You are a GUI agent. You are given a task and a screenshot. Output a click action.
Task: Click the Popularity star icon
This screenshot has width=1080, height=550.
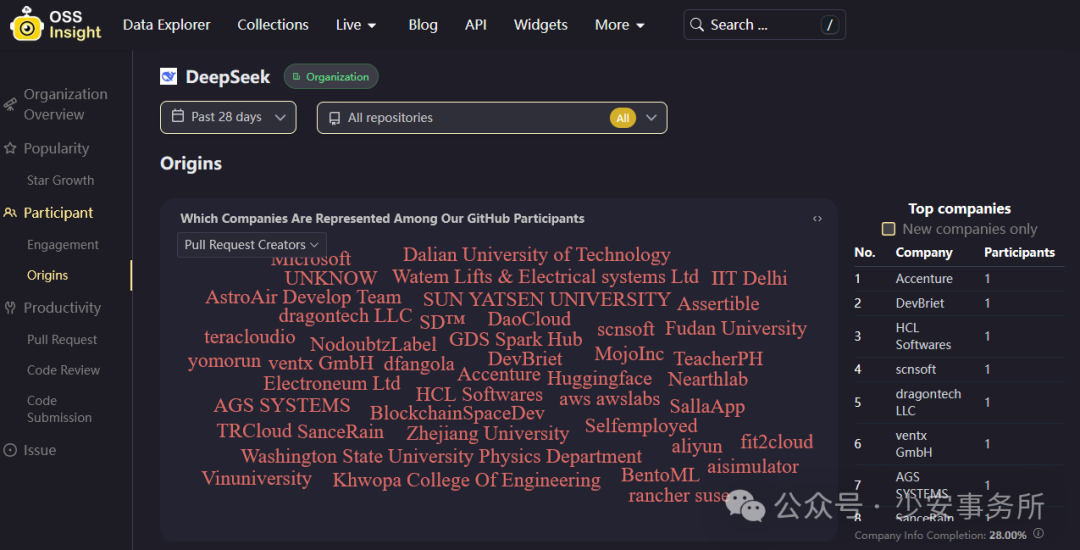pyautogui.click(x=10, y=149)
